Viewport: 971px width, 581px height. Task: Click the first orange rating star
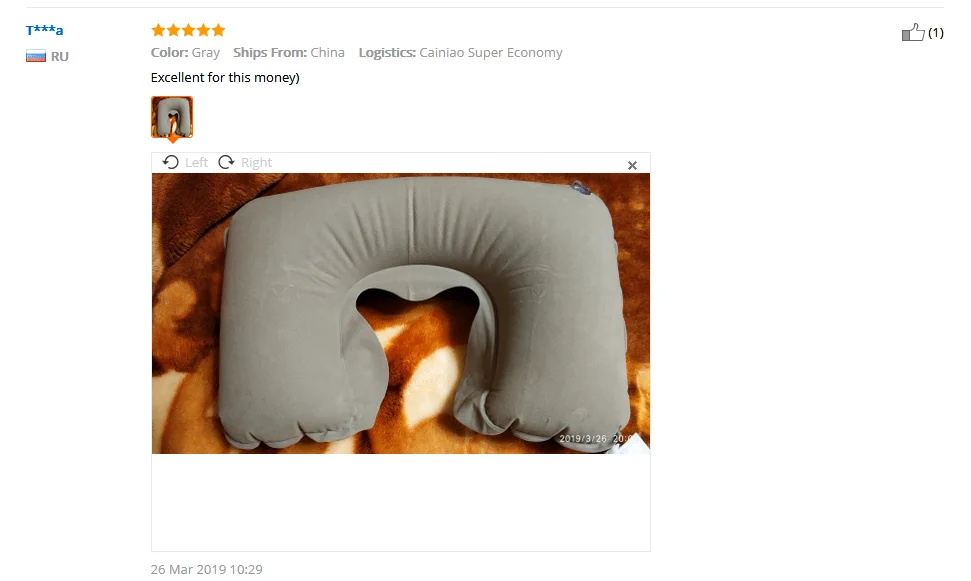click(x=159, y=30)
